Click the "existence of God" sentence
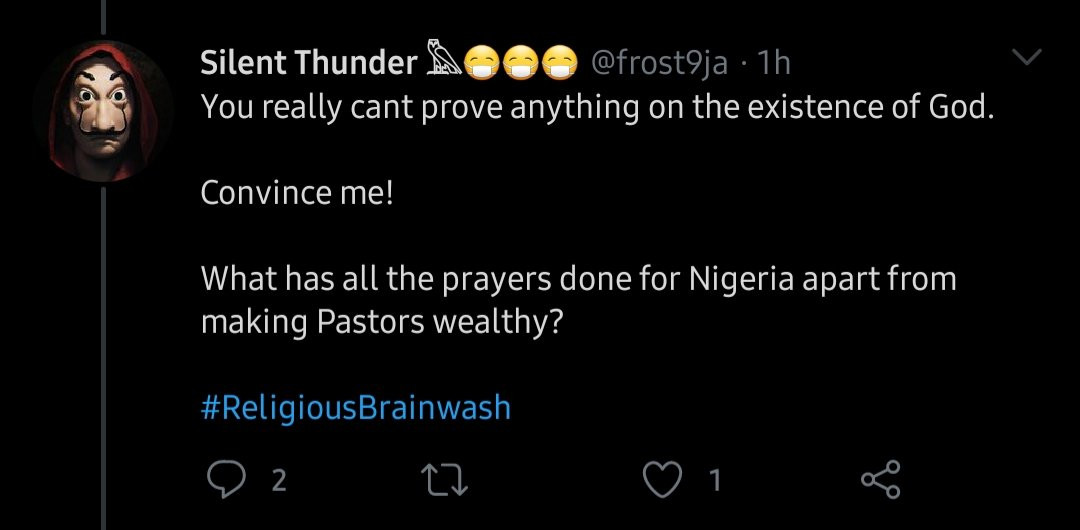1080x530 pixels. coord(598,106)
